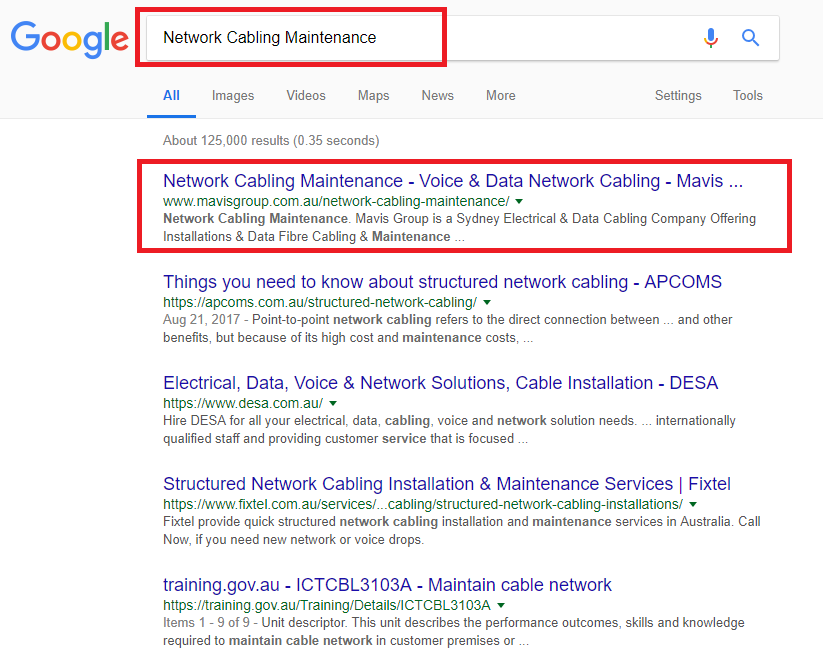Open the Mavis Network Cabling Maintenance result
This screenshot has width=823, height=672.
(453, 181)
